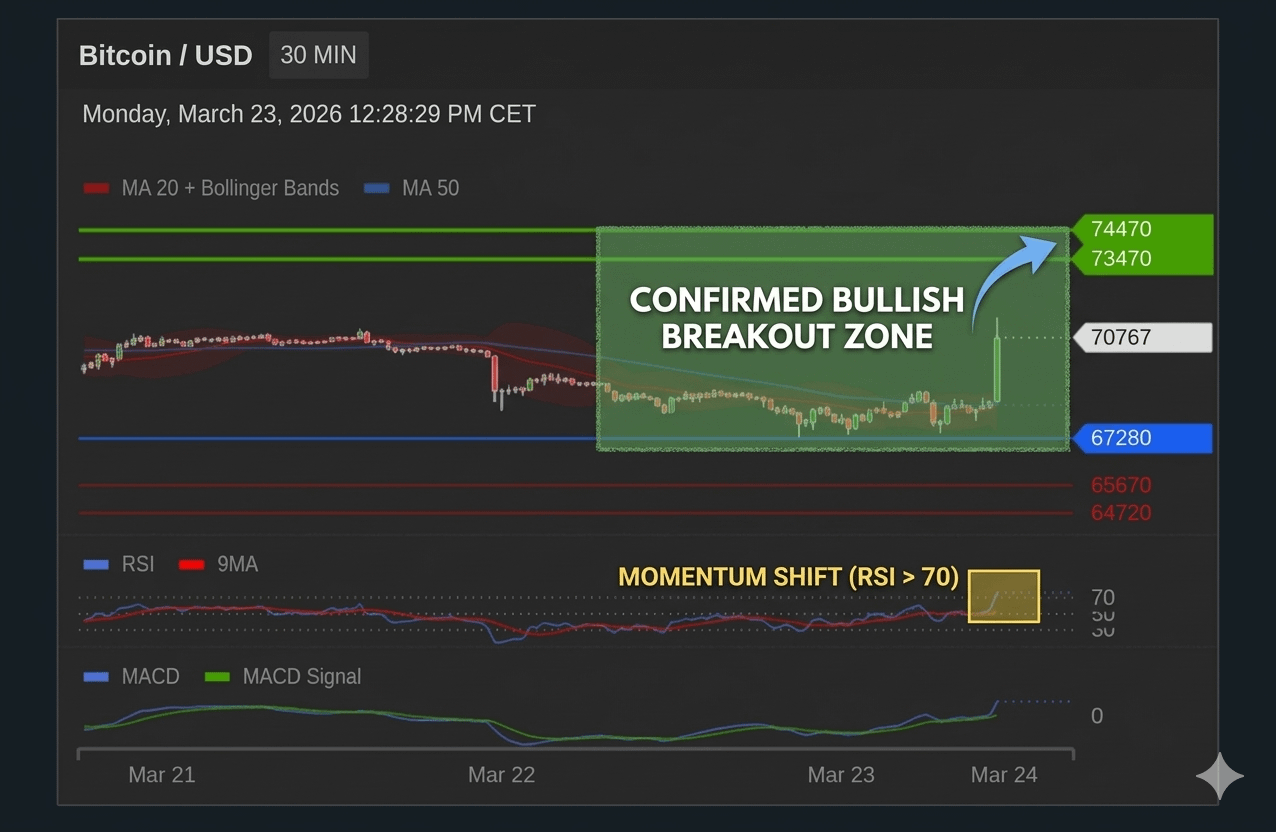Select the 73470 resistance price label
This screenshot has height=832, width=1276.
point(1143,259)
